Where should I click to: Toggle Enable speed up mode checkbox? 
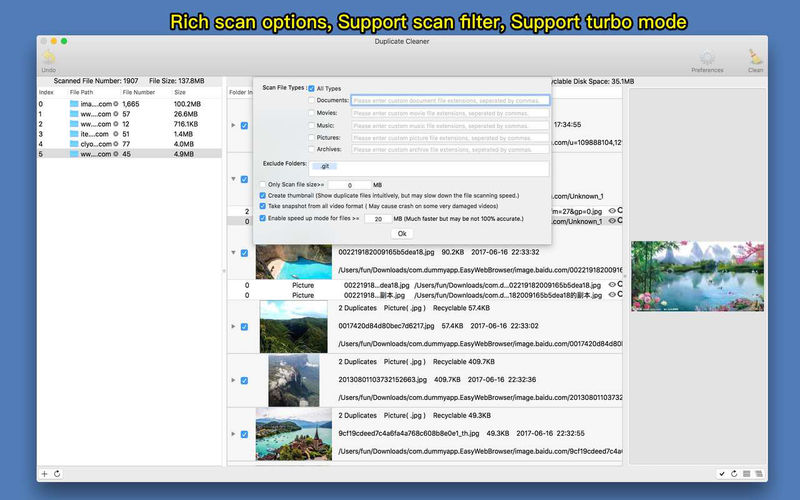pyautogui.click(x=263, y=218)
